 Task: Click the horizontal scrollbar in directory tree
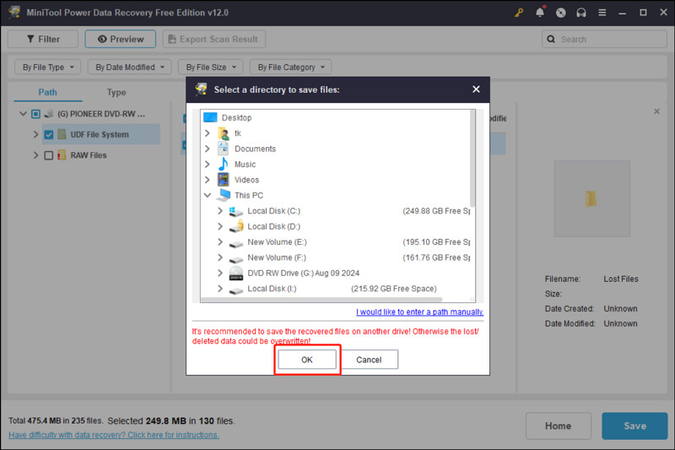tap(322, 299)
